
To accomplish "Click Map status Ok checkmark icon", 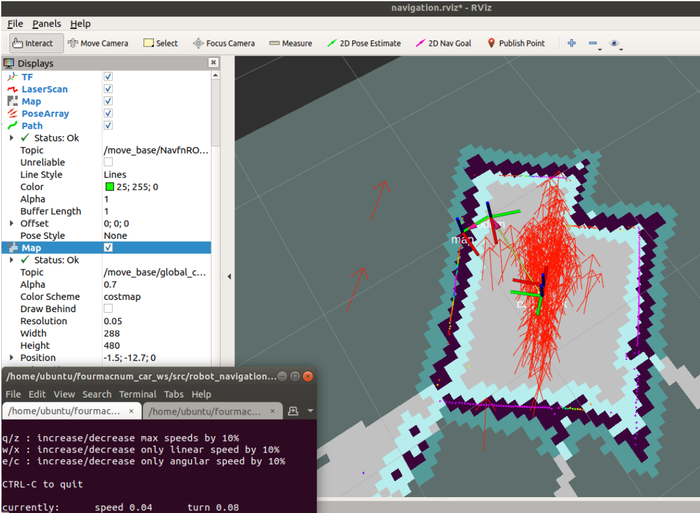I will [25, 259].
